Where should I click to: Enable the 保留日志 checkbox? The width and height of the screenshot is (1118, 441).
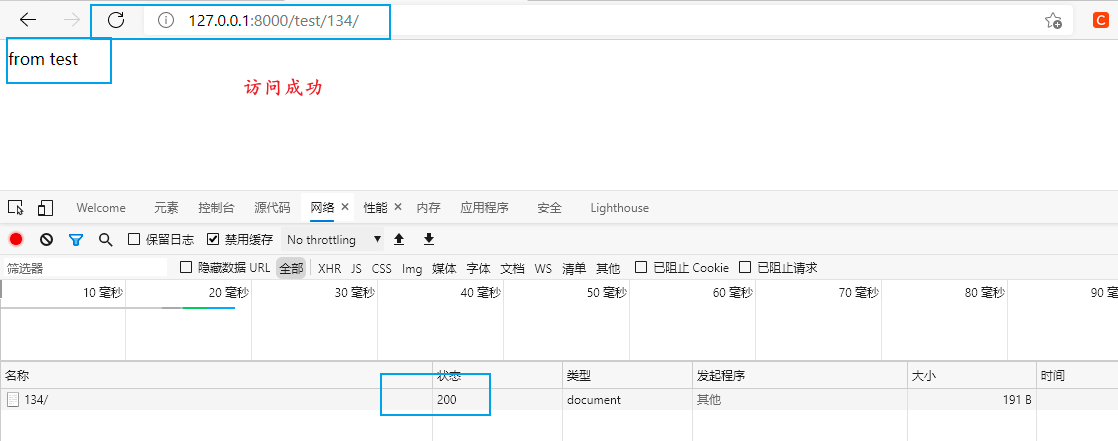(133, 239)
